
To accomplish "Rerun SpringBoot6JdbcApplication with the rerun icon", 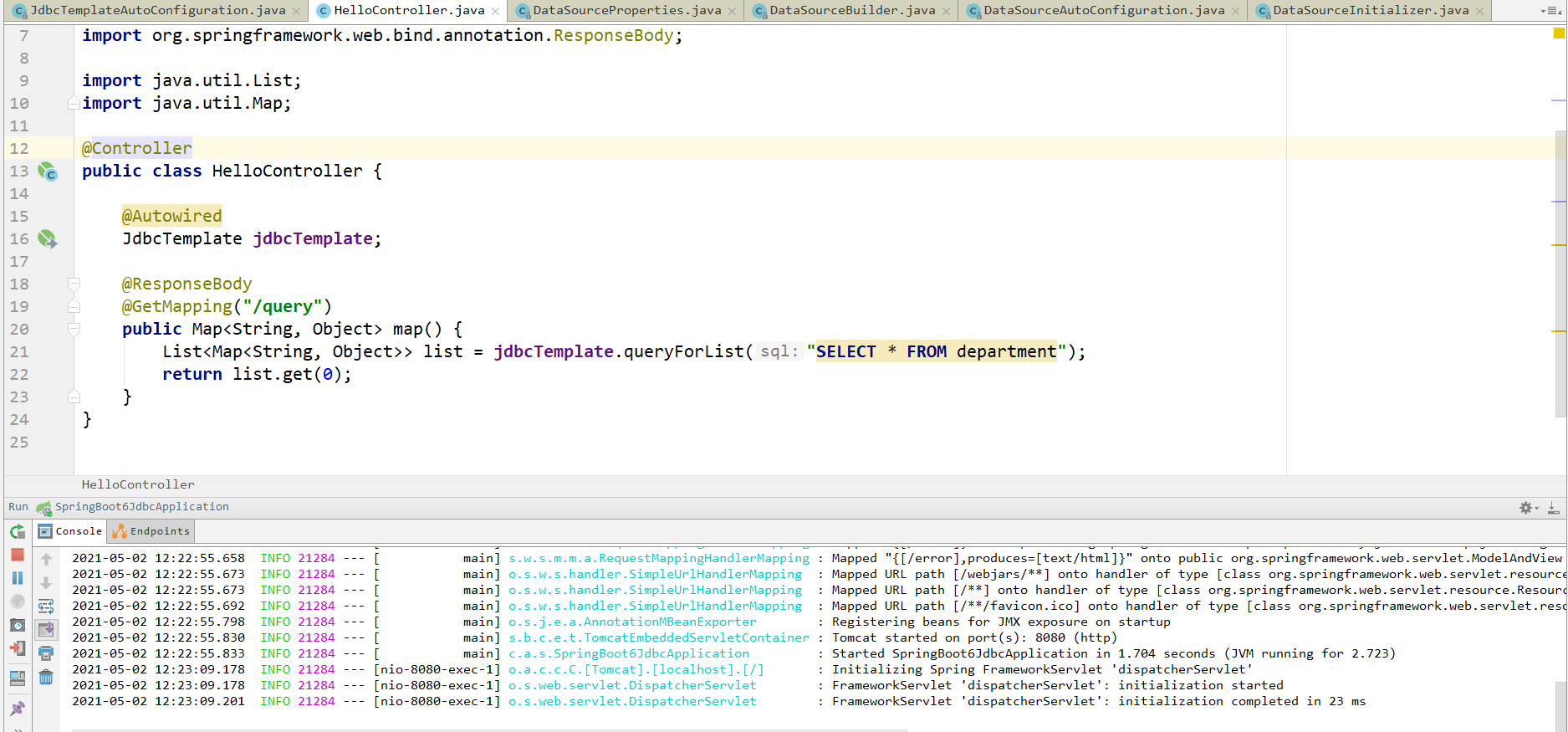I will tap(18, 531).
